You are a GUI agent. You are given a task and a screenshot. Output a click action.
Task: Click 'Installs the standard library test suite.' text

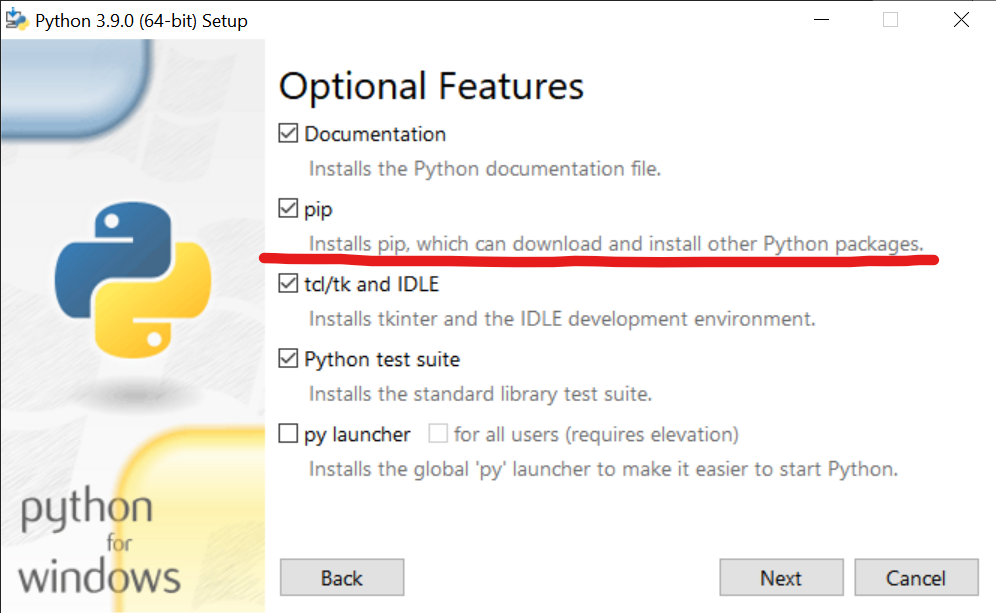480,394
